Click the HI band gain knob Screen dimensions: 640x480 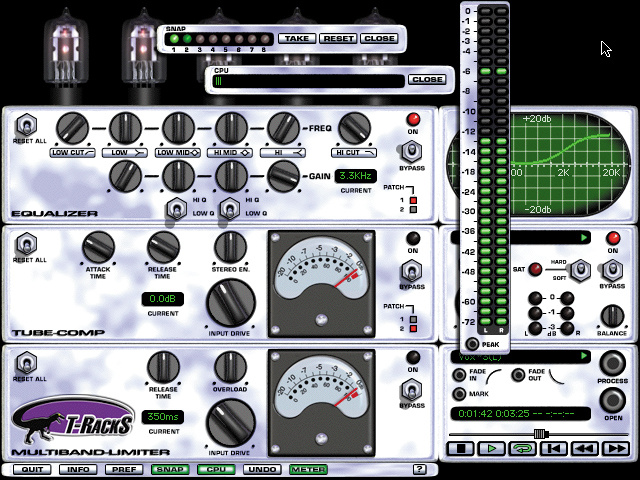click(x=283, y=176)
